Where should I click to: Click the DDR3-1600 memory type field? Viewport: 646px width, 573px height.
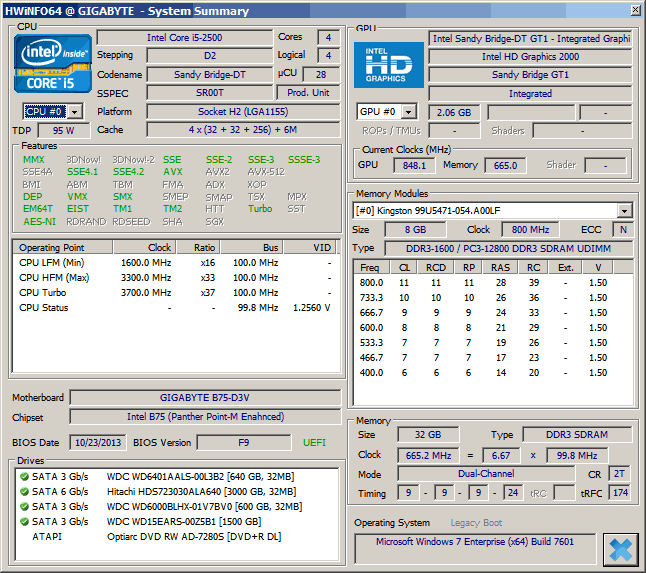pyautogui.click(x=508, y=248)
